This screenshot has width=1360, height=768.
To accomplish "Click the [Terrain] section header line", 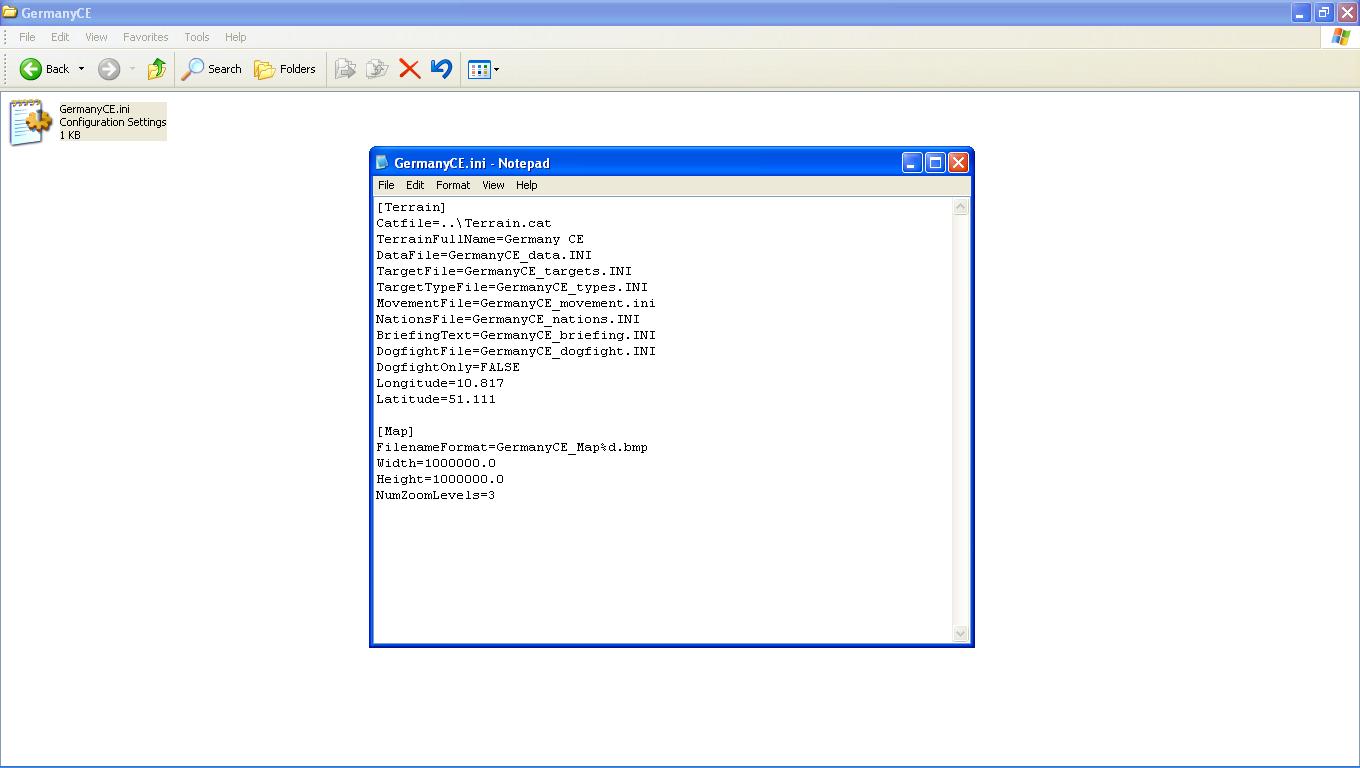I will point(411,207).
